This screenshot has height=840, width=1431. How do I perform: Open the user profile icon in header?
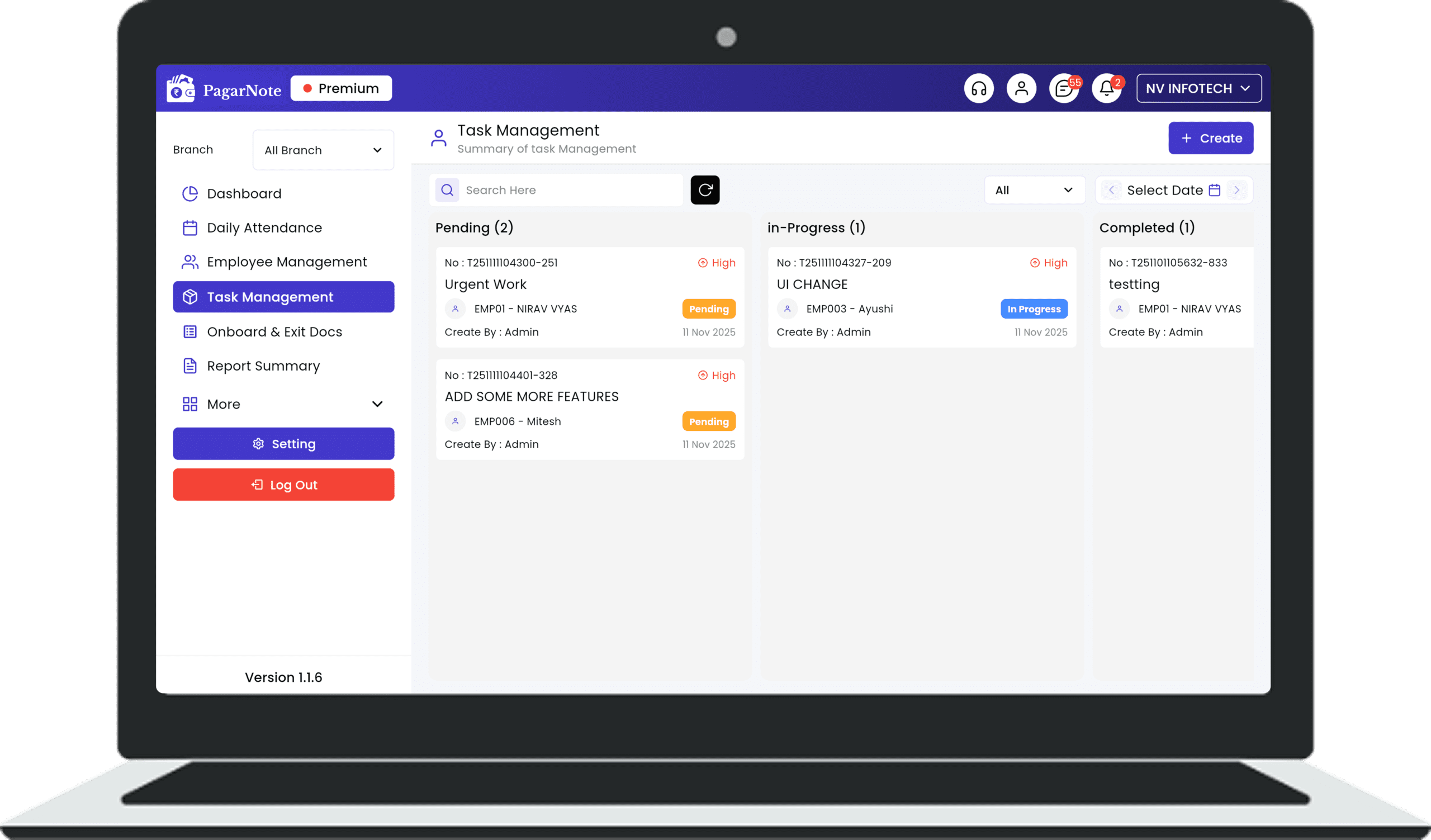pyautogui.click(x=1021, y=88)
